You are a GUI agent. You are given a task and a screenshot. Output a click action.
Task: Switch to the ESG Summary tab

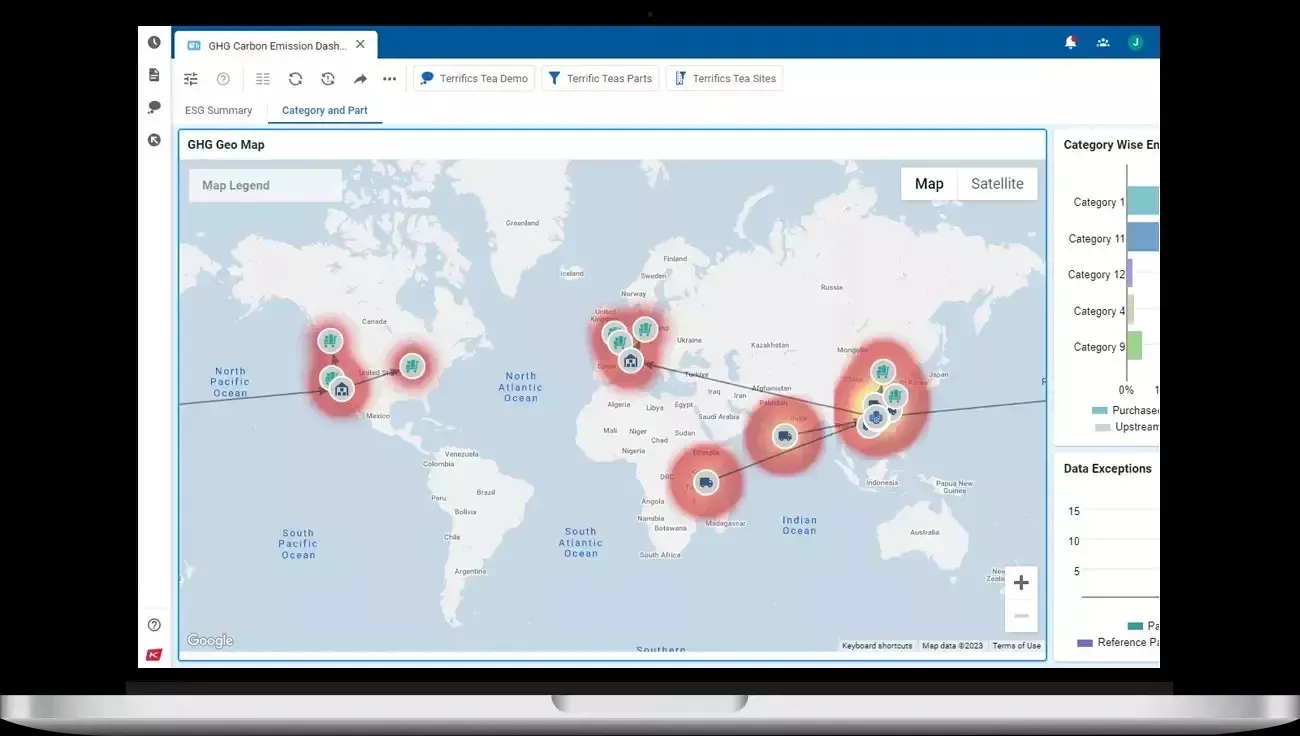click(219, 110)
